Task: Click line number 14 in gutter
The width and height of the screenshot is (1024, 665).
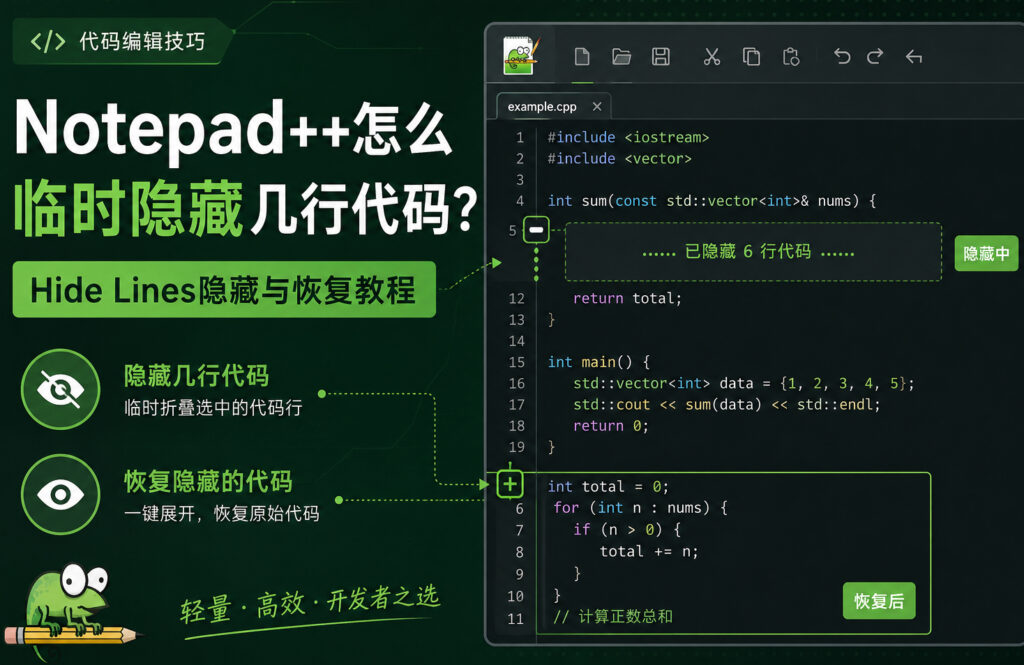Action: coord(517,341)
